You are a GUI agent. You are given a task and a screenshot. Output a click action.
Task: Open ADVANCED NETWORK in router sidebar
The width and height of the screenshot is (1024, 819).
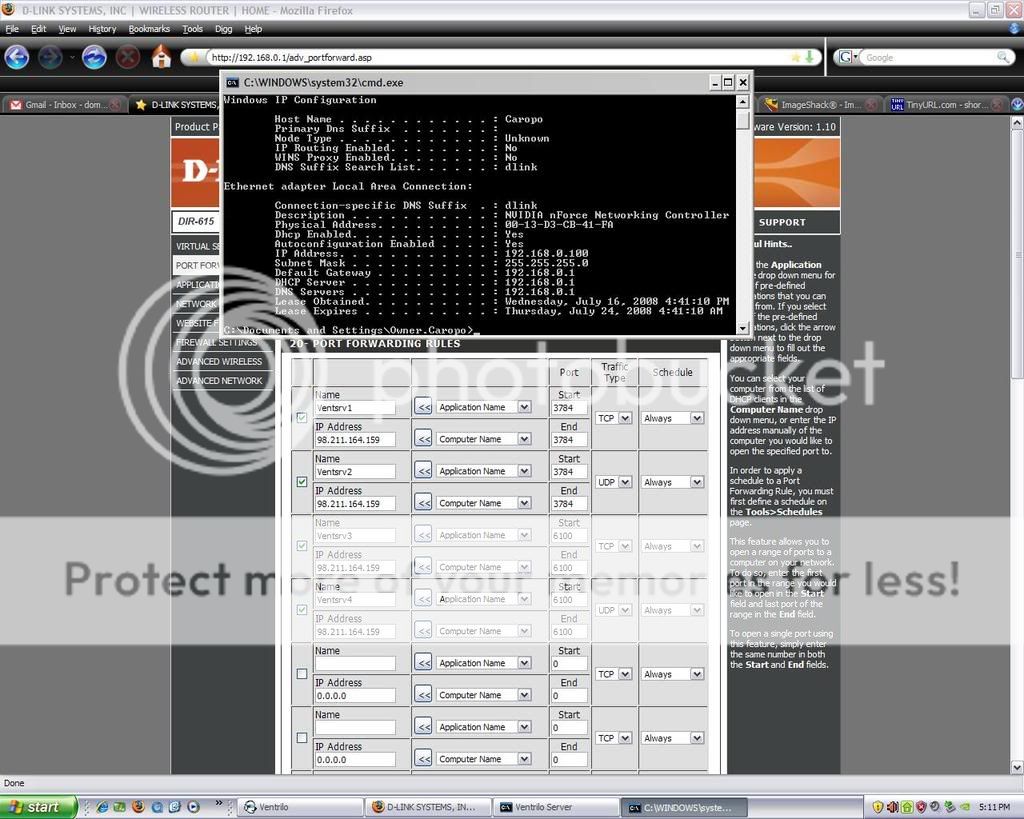219,380
